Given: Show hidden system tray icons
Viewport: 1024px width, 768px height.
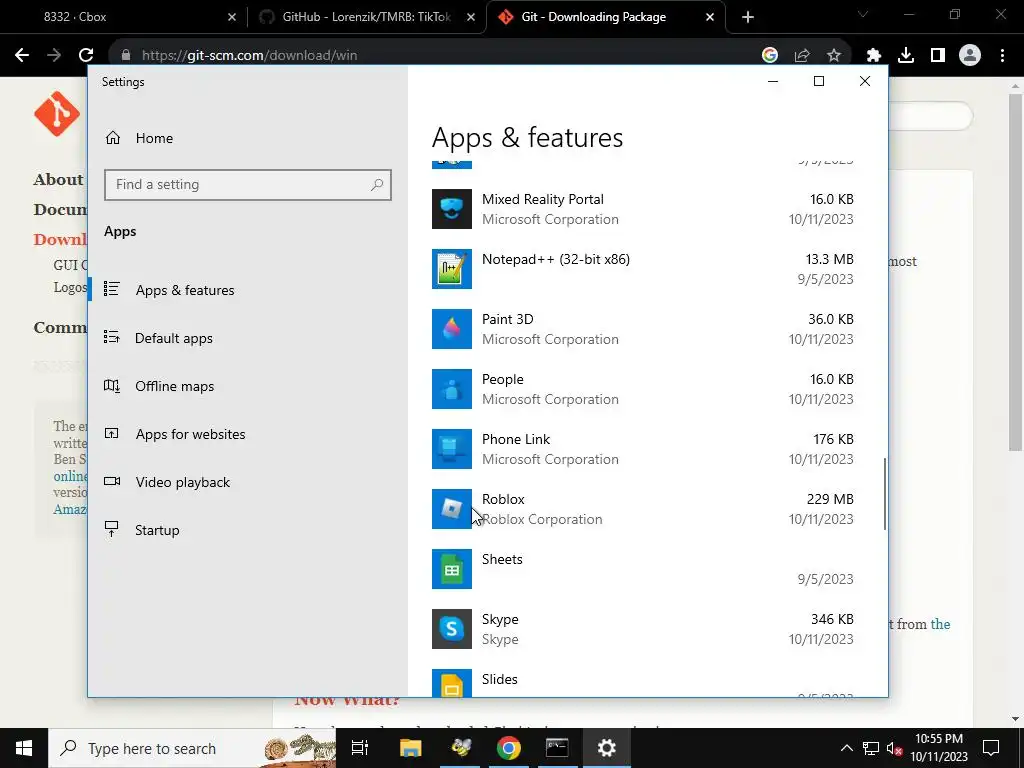Looking at the screenshot, I should 846,748.
